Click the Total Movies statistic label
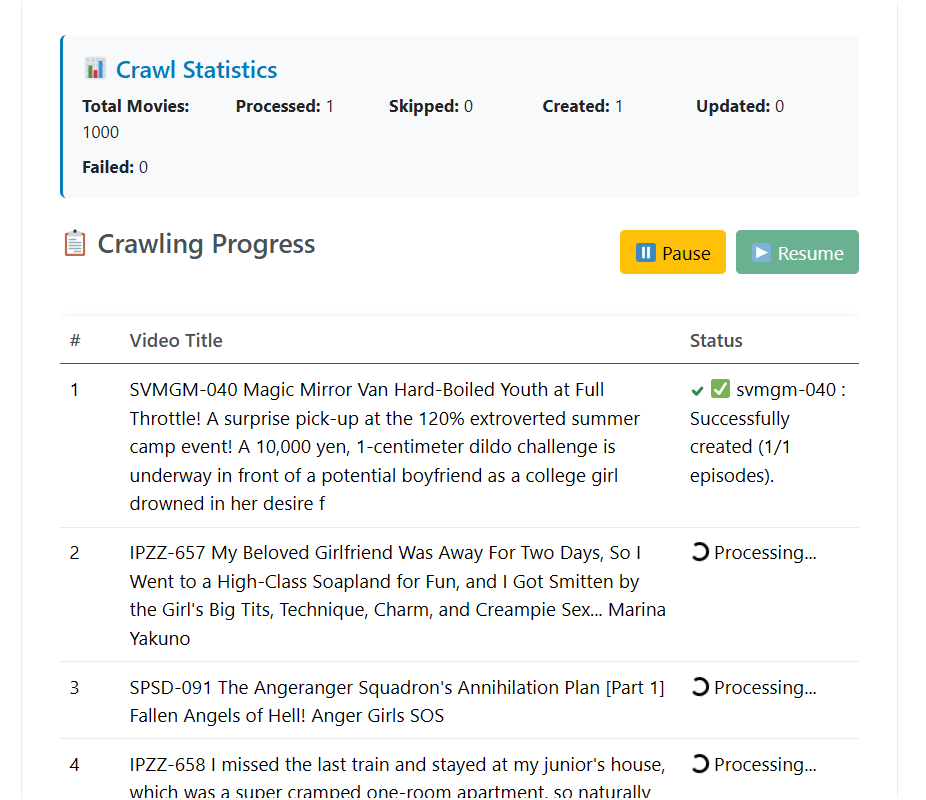This screenshot has height=800, width=926. tap(135, 106)
